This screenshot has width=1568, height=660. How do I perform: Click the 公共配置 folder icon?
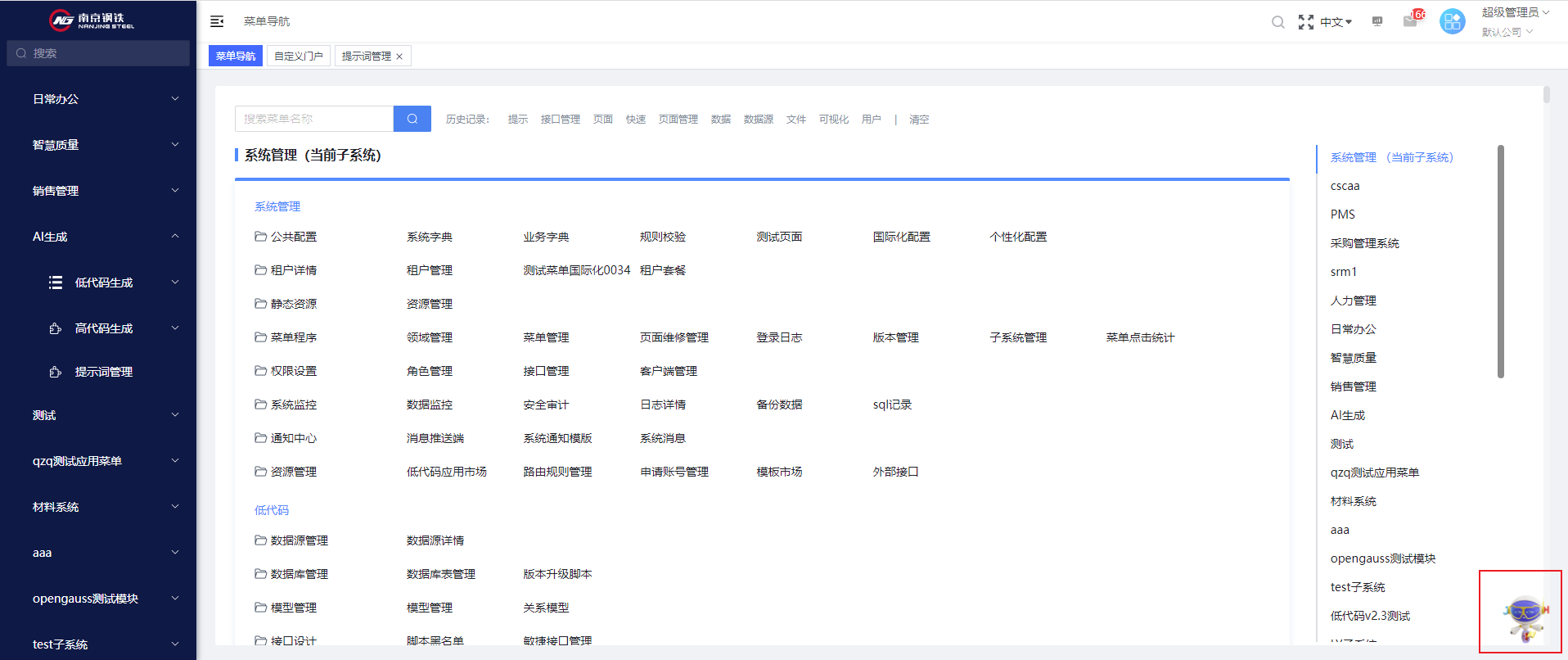[260, 237]
